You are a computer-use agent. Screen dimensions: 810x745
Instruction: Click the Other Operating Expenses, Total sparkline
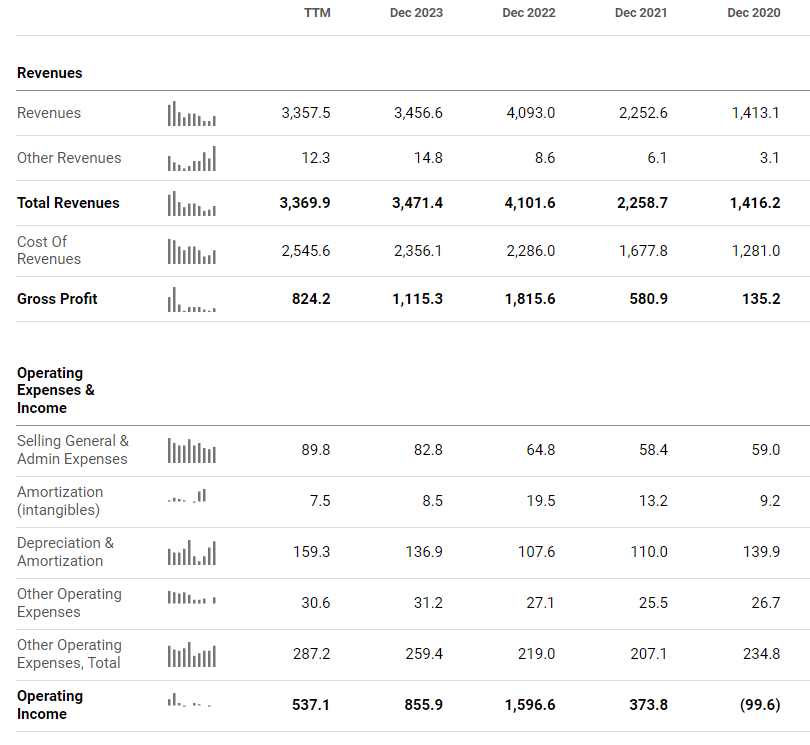coord(191,656)
